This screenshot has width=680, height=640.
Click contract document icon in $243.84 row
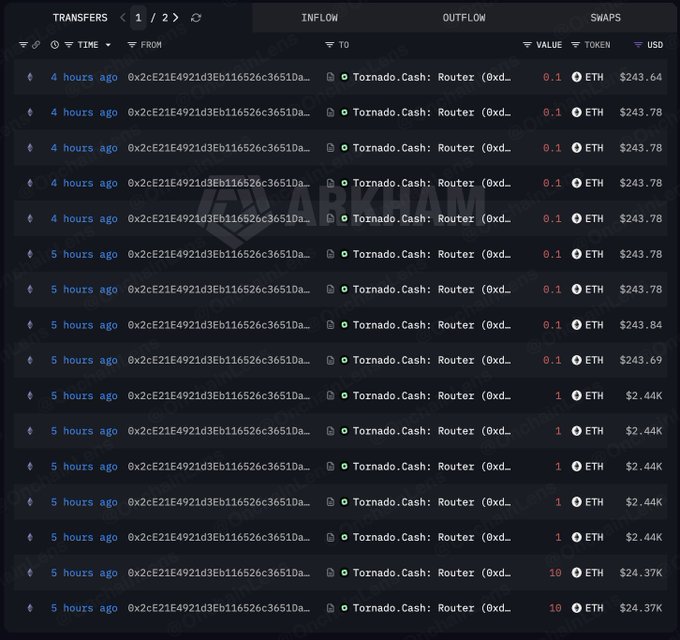click(330, 325)
